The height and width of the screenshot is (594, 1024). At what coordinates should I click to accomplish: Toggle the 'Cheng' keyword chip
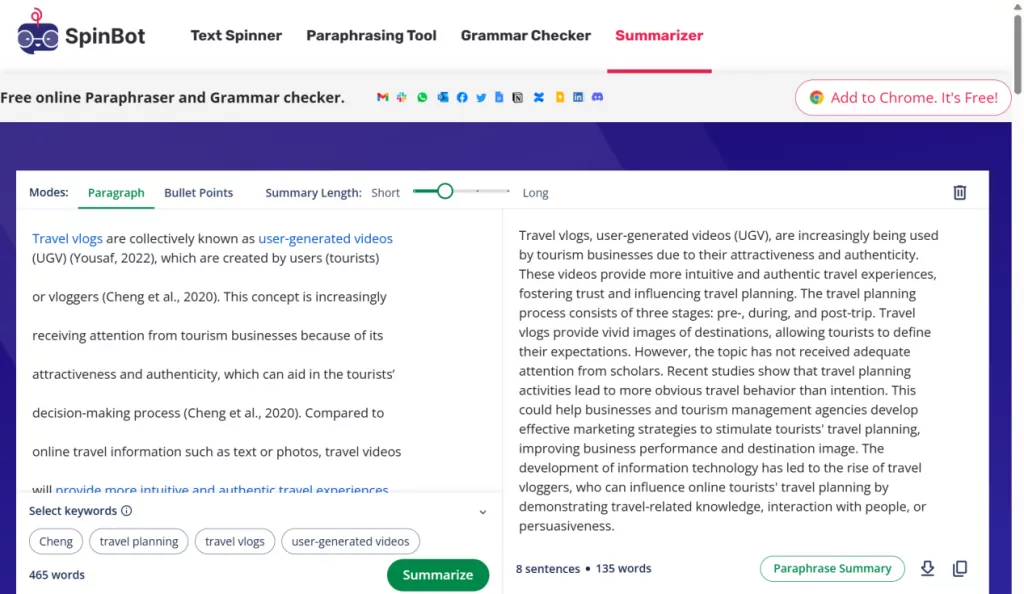(x=56, y=542)
